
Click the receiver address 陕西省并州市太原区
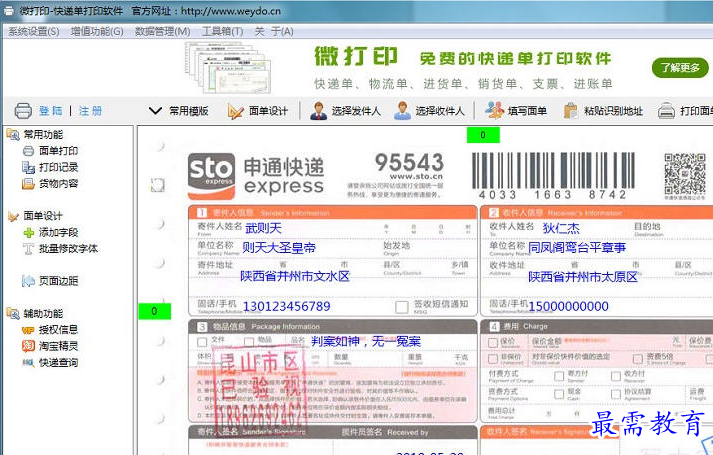tap(583, 277)
